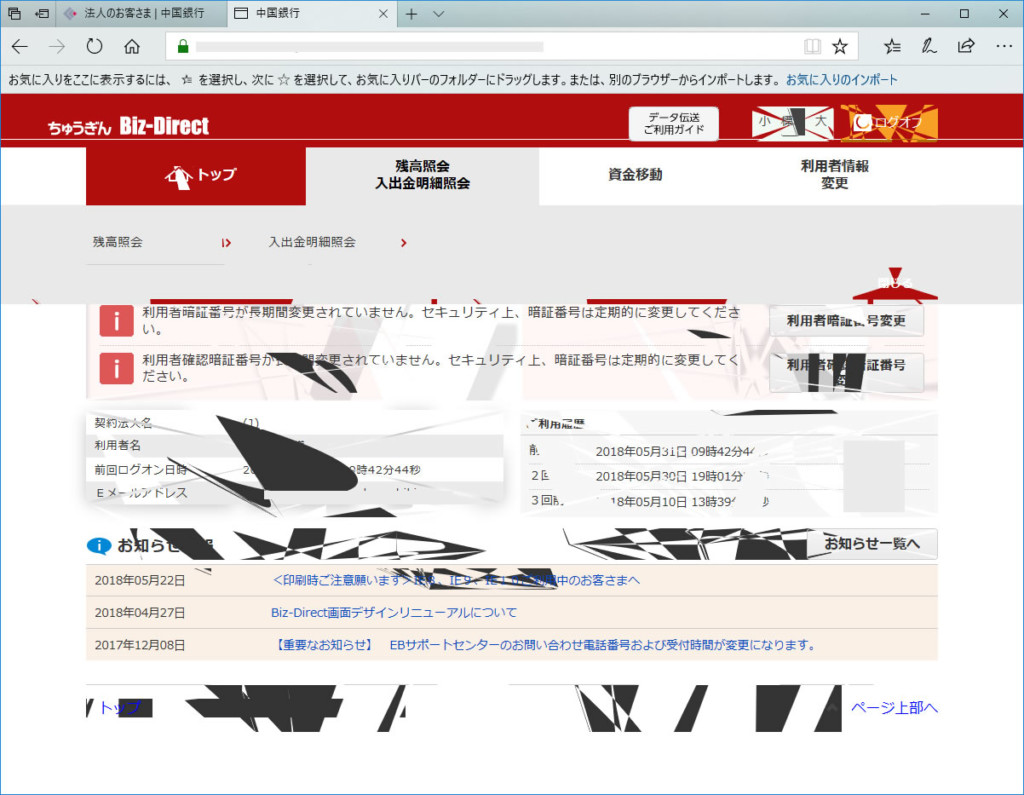Click the tabs set aside icon
The height and width of the screenshot is (795, 1024).
coord(14,13)
